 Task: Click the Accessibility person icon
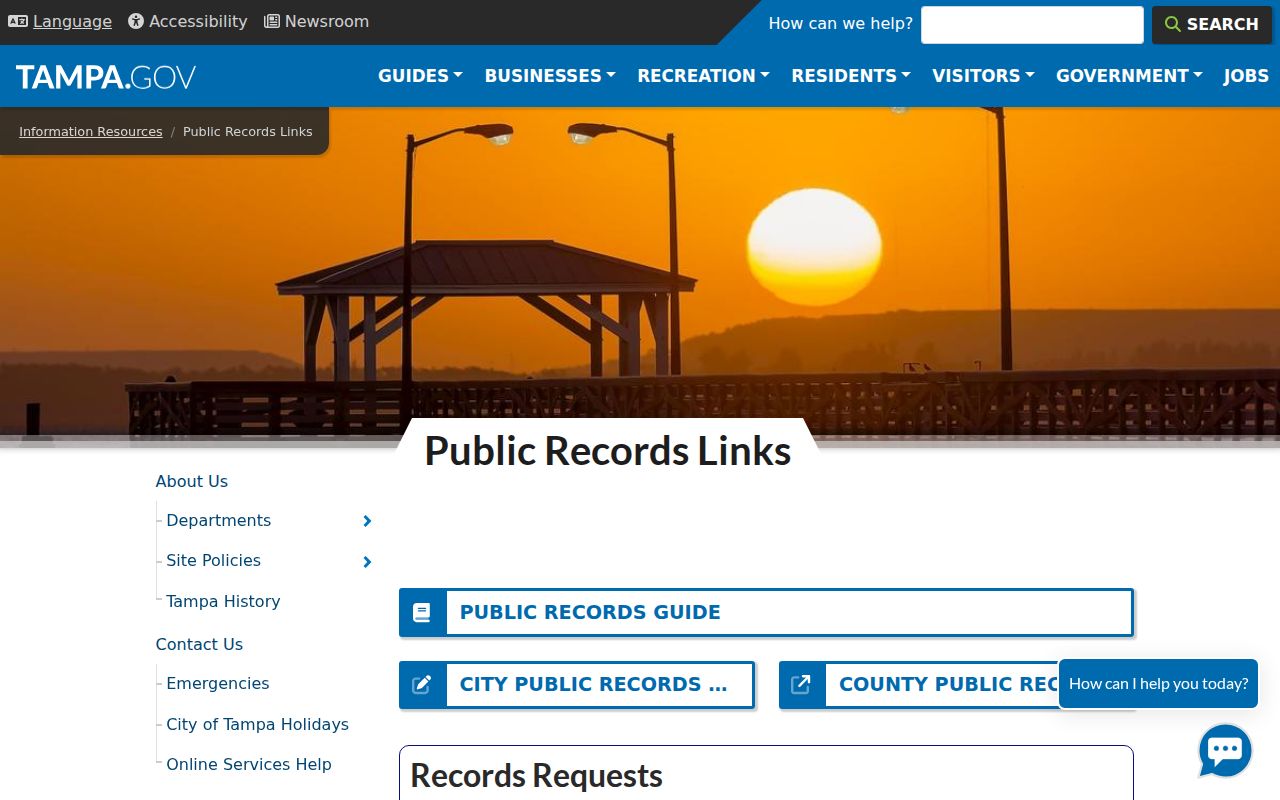pos(136,21)
